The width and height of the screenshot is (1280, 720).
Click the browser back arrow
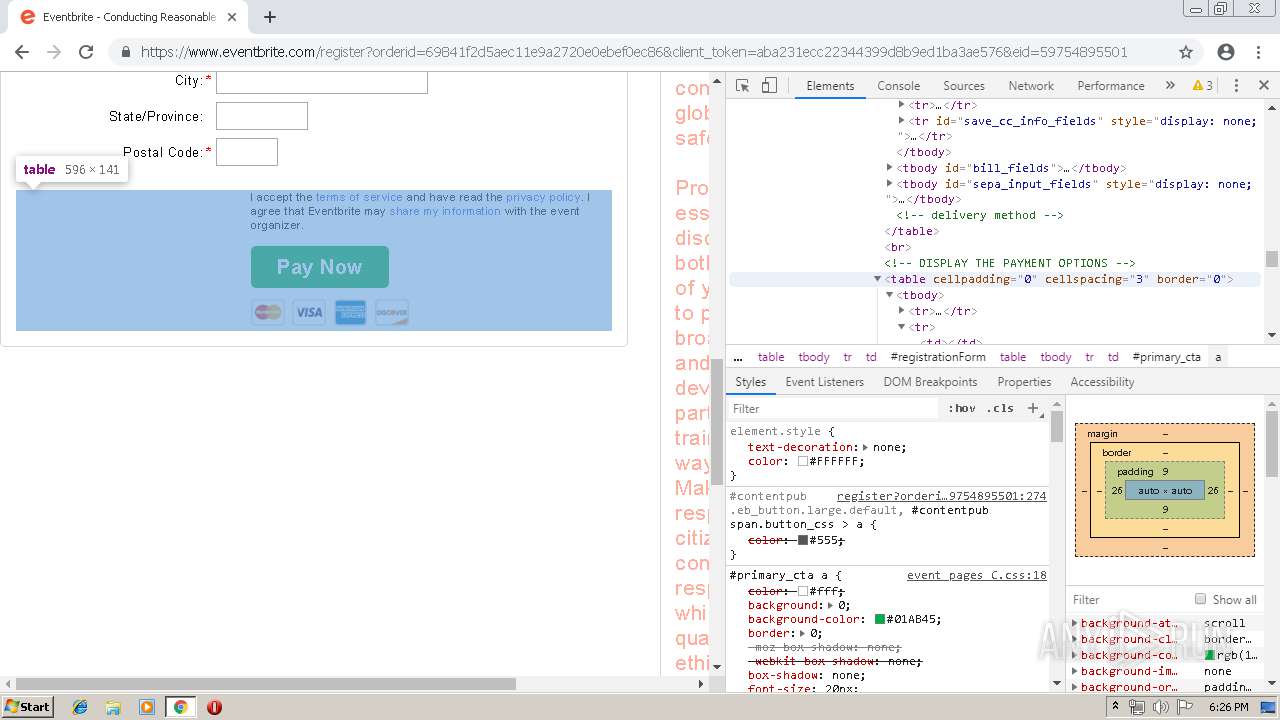pyautogui.click(x=22, y=52)
